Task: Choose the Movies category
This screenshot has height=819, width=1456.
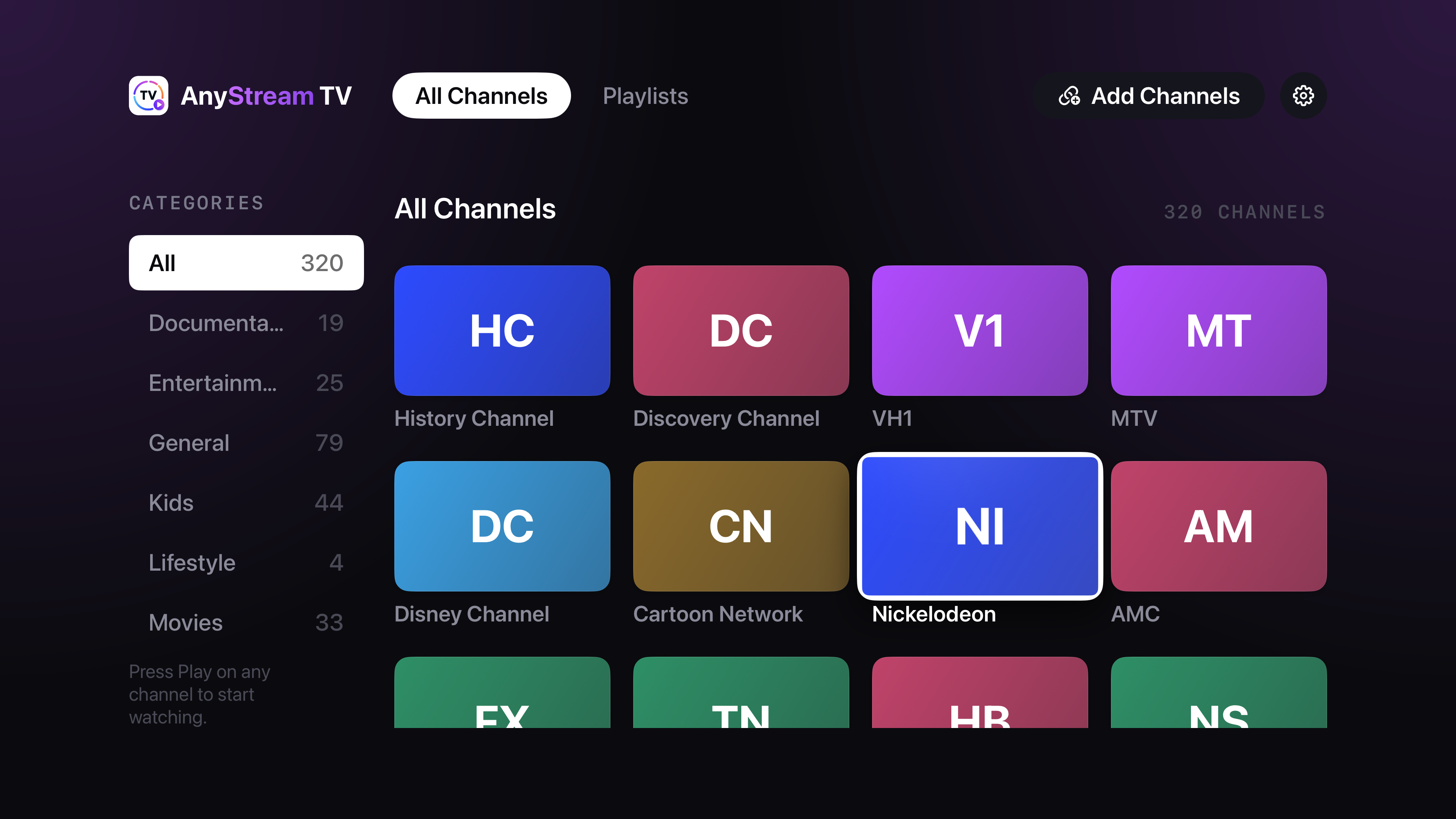Action: (246, 622)
